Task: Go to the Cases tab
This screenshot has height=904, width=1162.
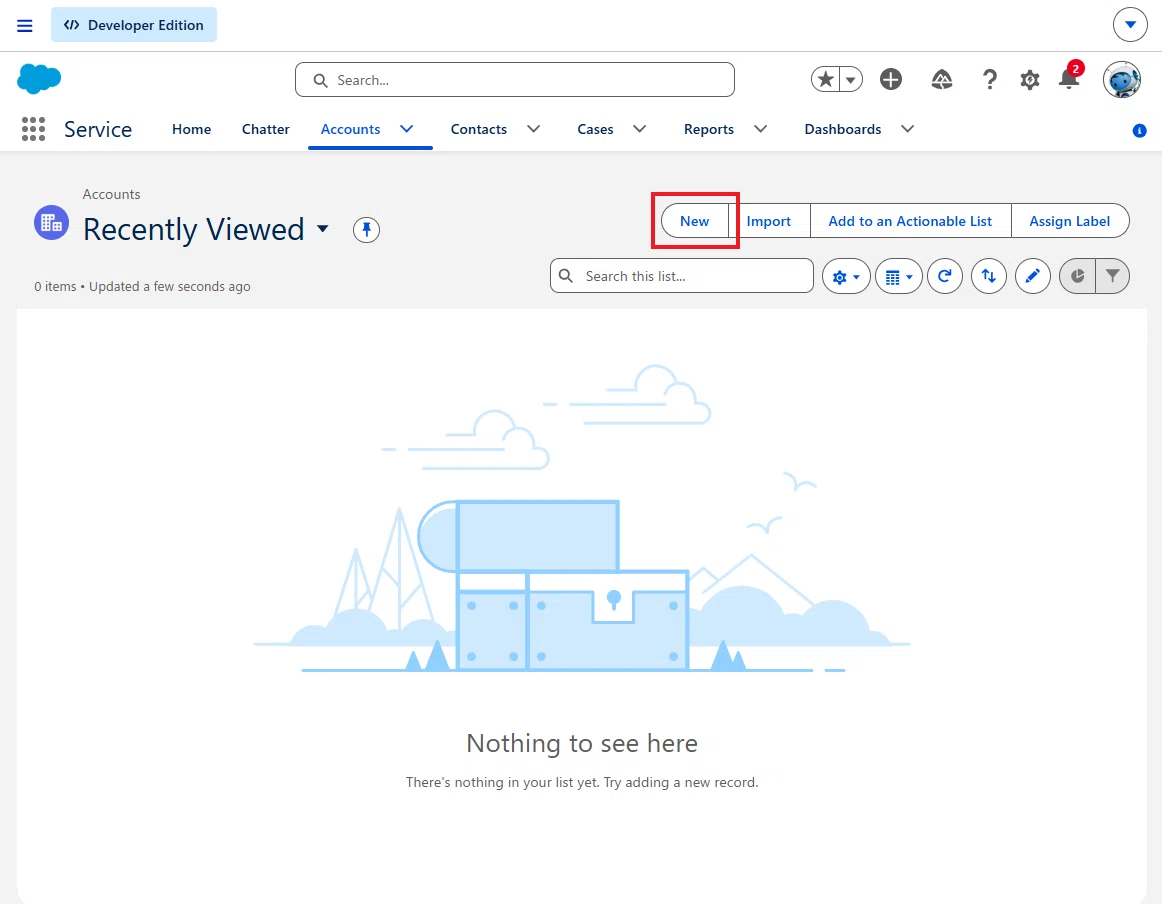Action: (x=595, y=129)
